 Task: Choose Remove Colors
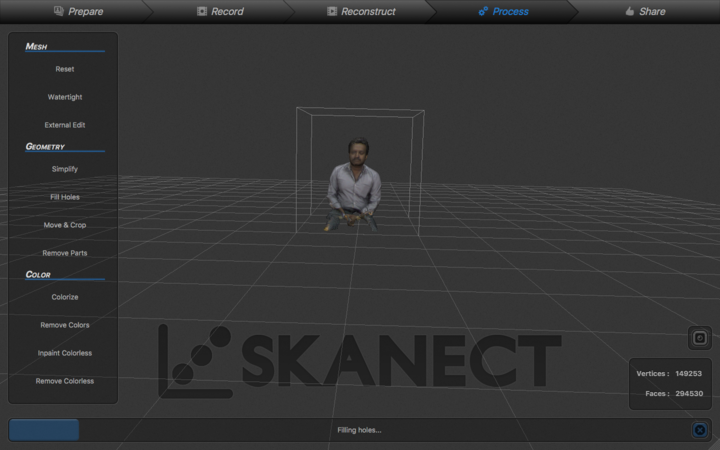pos(65,325)
